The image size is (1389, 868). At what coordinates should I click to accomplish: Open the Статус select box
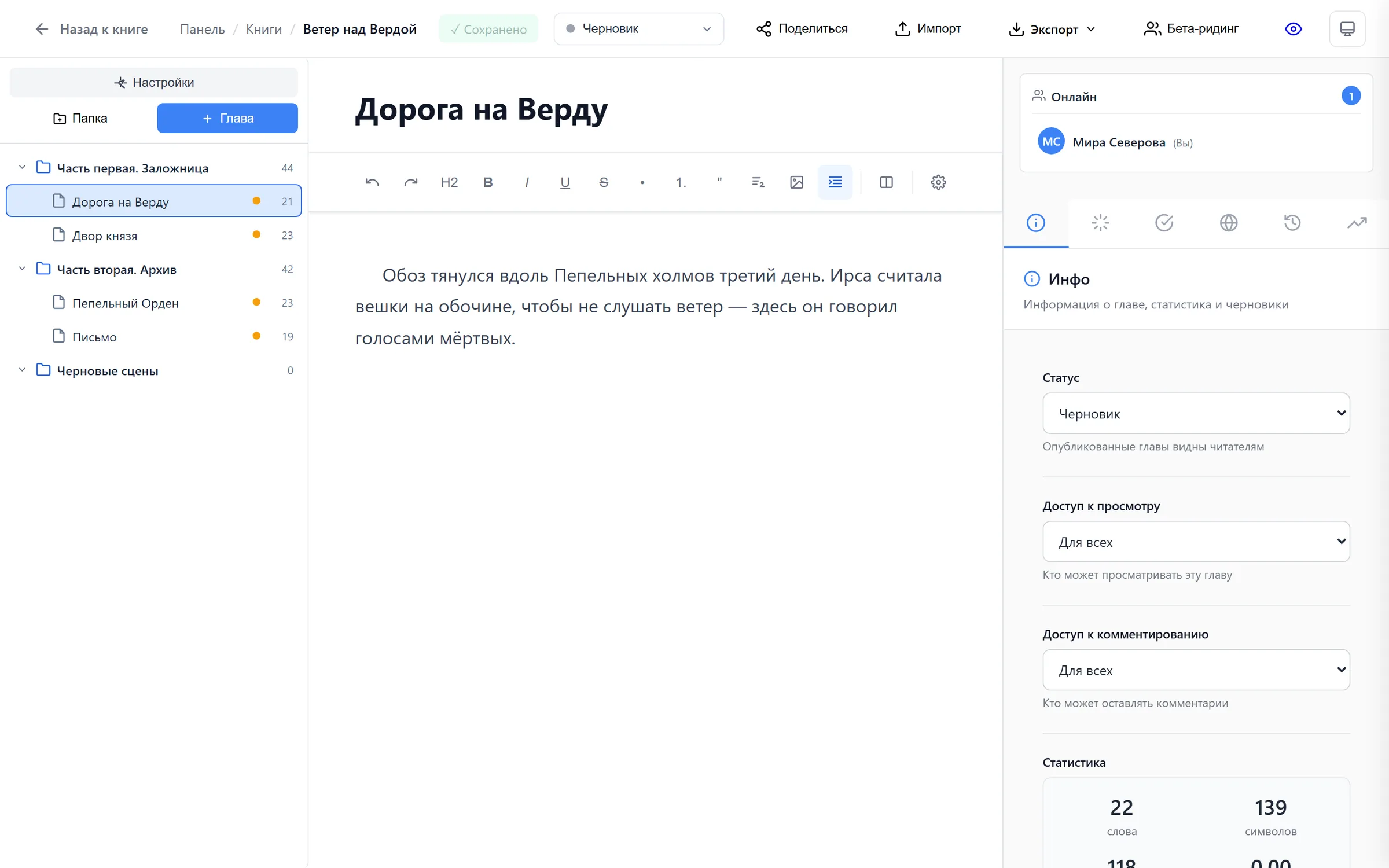[x=1196, y=413]
